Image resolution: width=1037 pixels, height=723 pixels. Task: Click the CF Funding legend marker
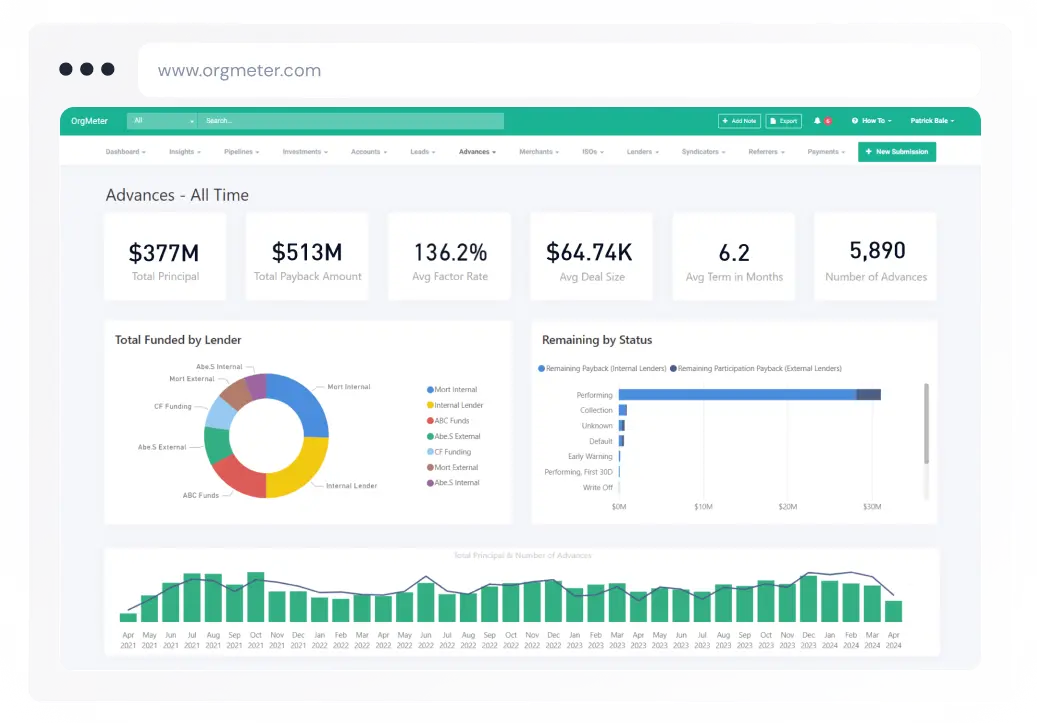point(431,452)
